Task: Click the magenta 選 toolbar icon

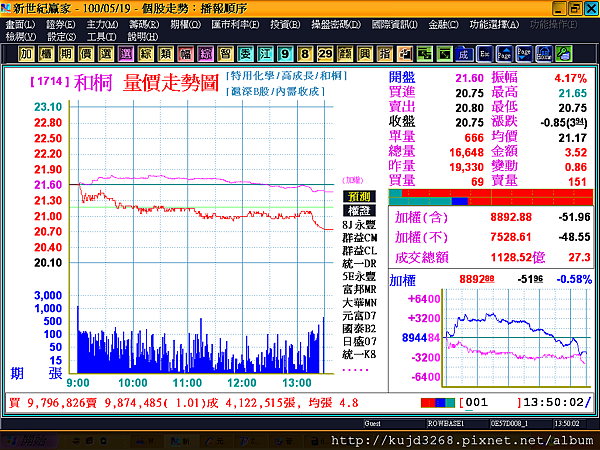Action: tap(126, 54)
